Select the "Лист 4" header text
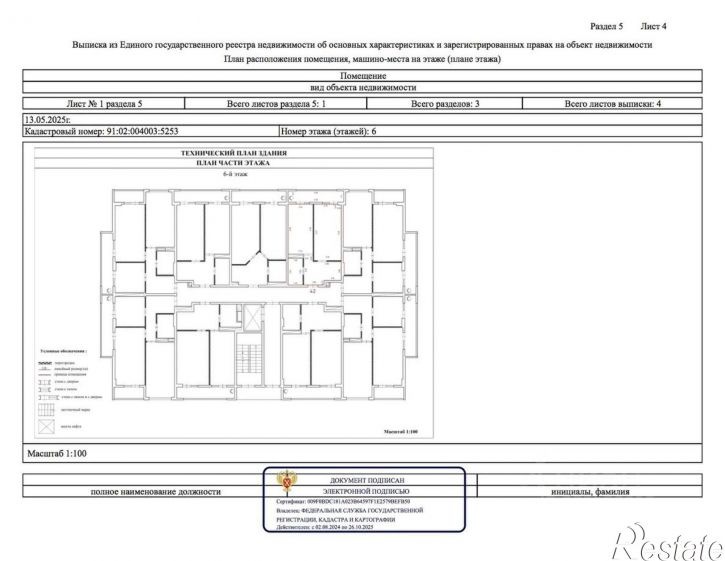This screenshot has height=561, width=725. (x=653, y=26)
